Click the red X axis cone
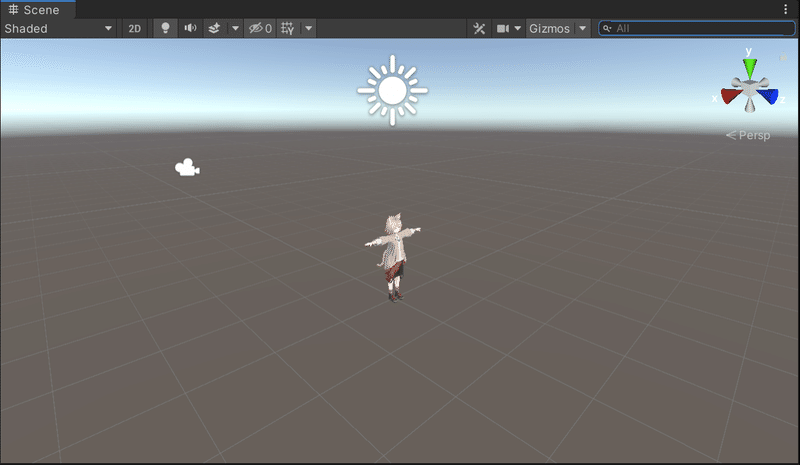Viewport: 800px width, 465px height. [731, 95]
